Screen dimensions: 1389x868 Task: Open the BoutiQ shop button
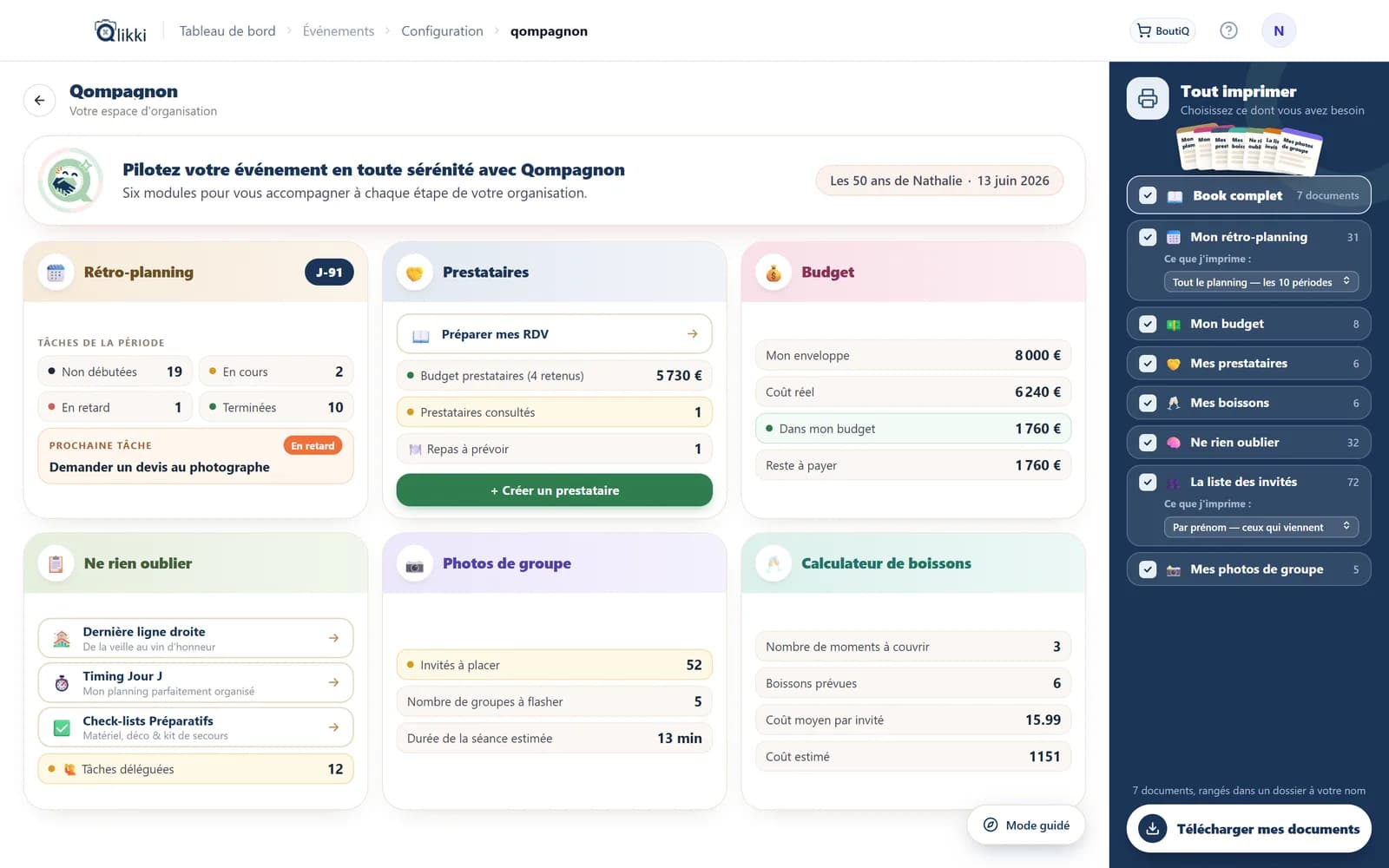tap(1163, 30)
